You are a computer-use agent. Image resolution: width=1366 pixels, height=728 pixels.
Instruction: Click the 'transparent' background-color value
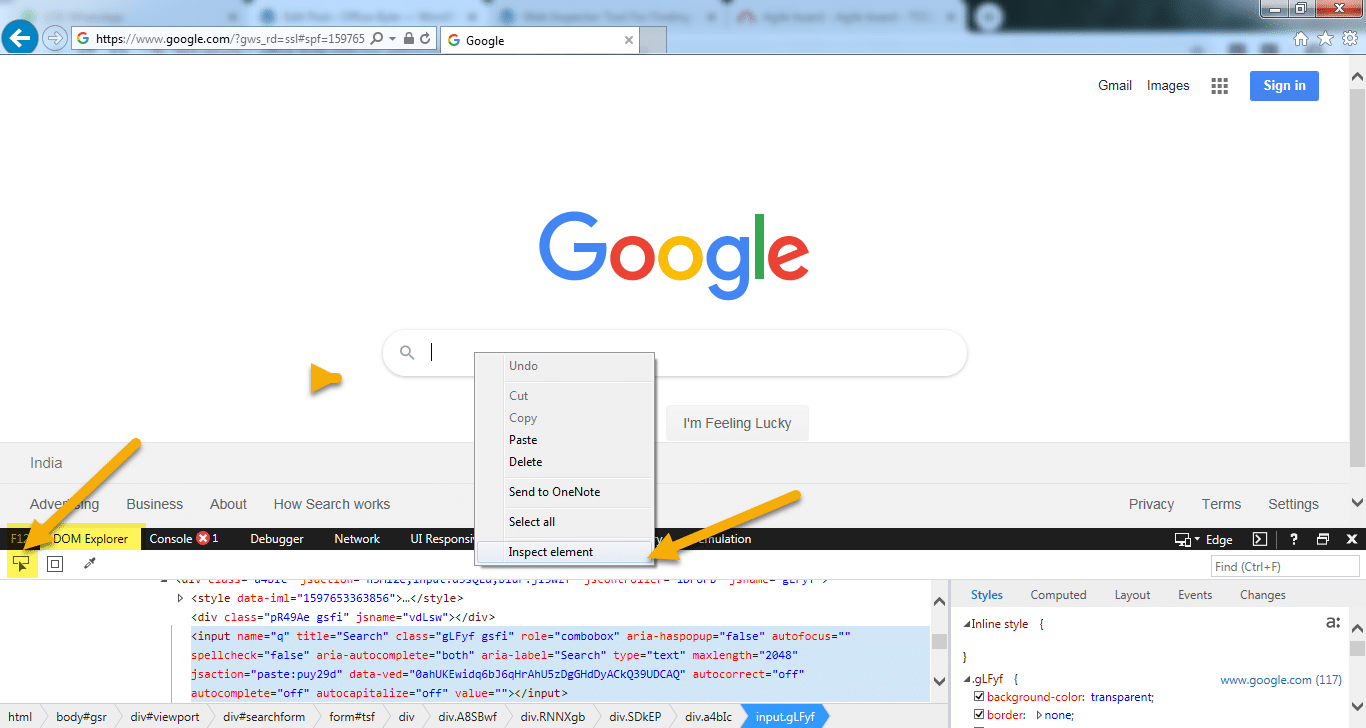1122,697
